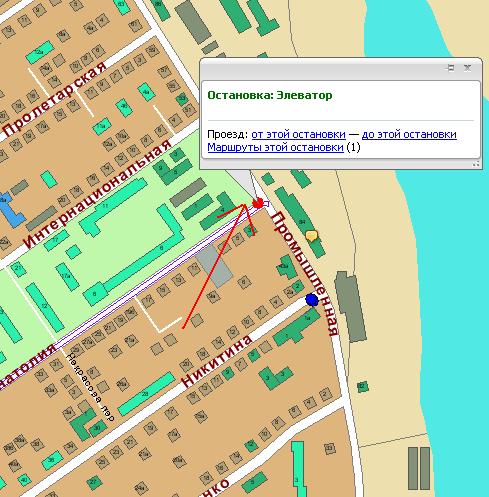This screenshot has width=489, height=497.
Task: Select the red stop marker on the map
Action: (x=258, y=203)
